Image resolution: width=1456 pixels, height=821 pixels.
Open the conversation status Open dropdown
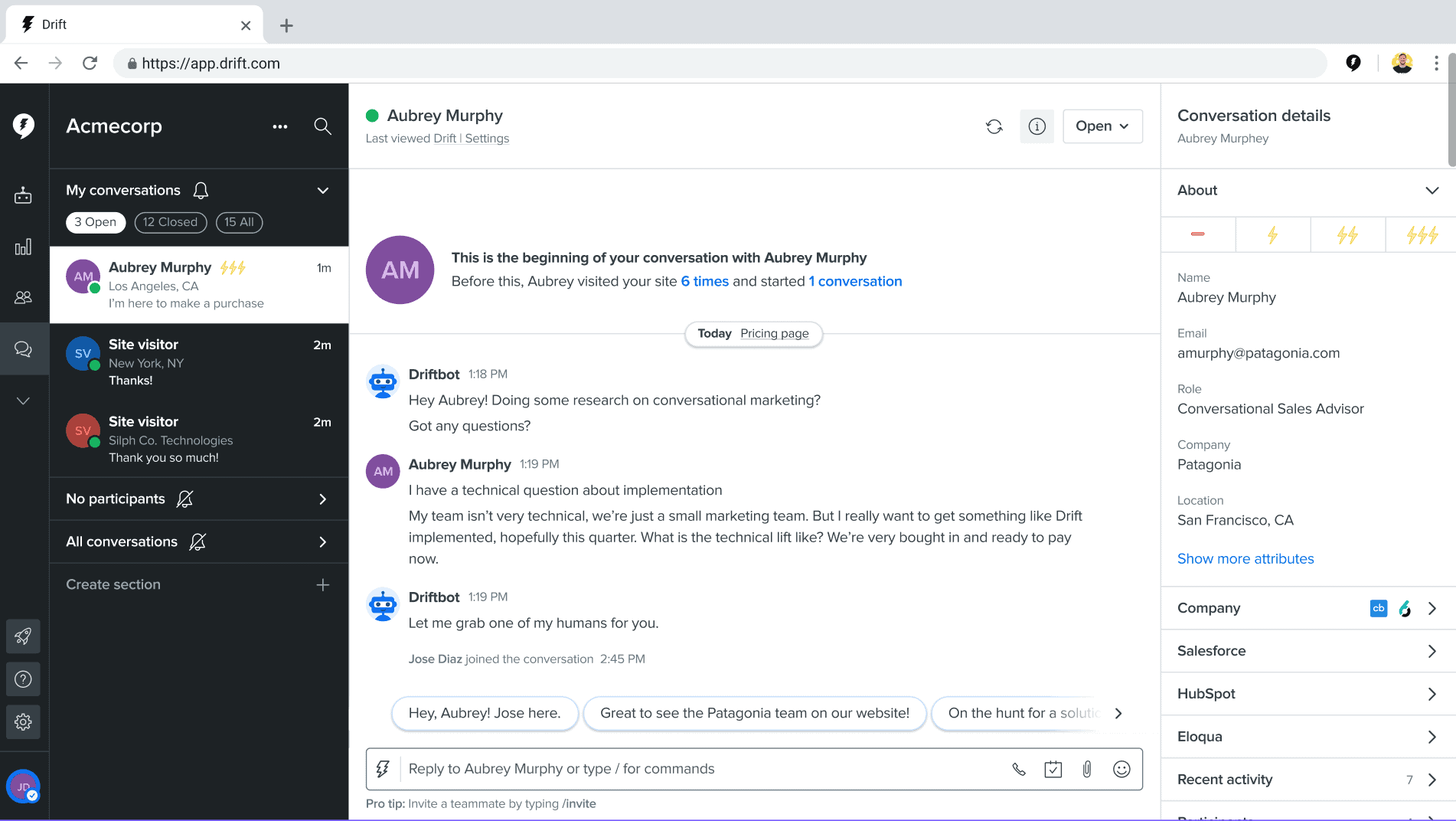click(x=1102, y=126)
